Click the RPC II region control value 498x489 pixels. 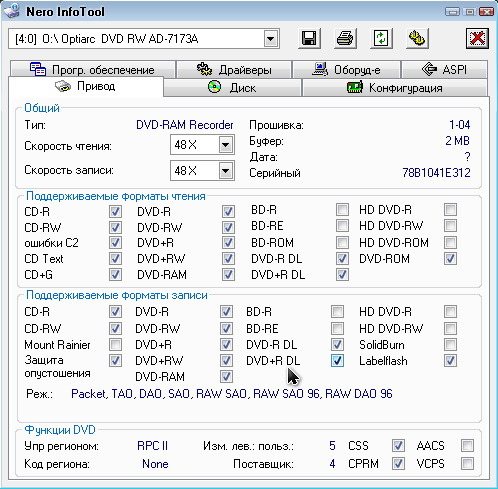pyautogui.click(x=152, y=446)
